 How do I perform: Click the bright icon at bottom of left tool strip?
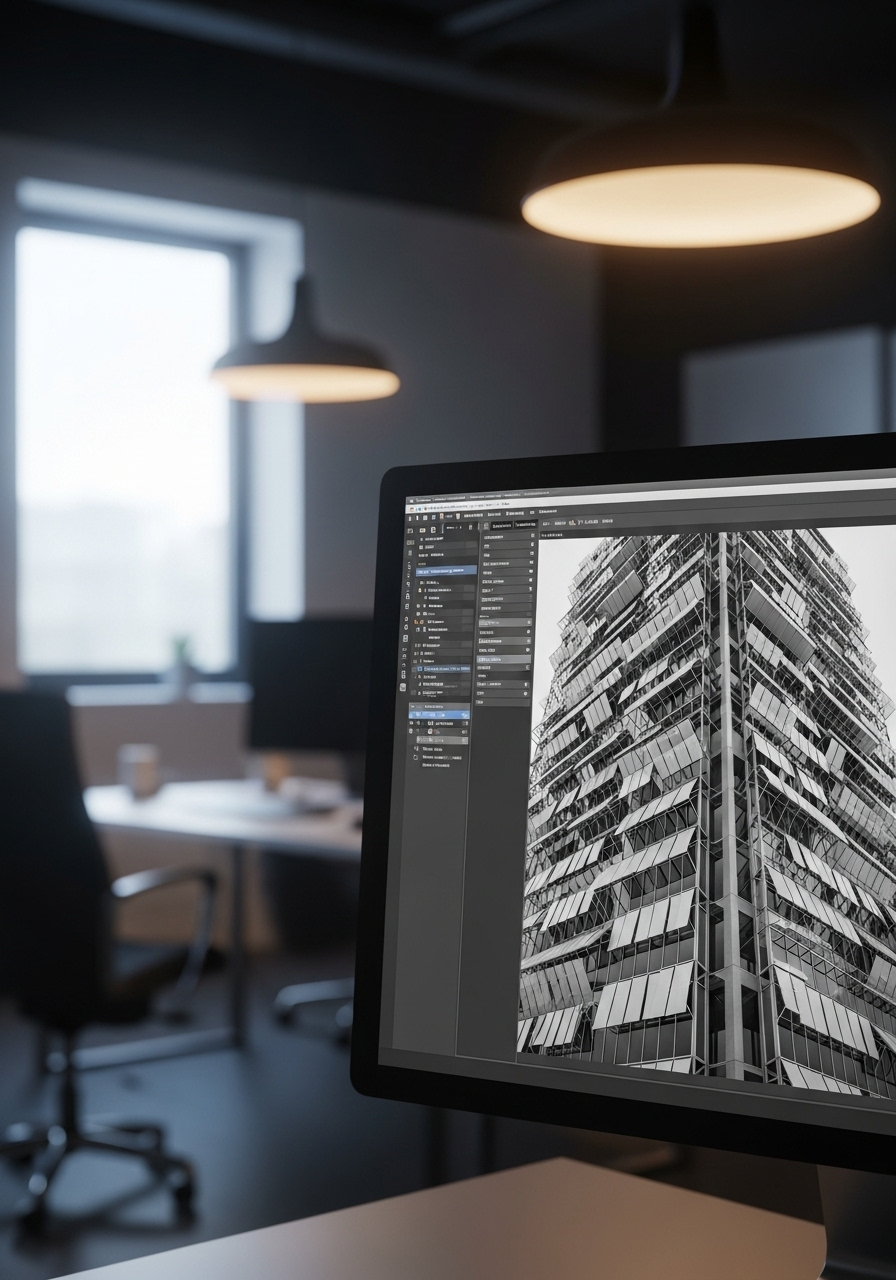403,688
